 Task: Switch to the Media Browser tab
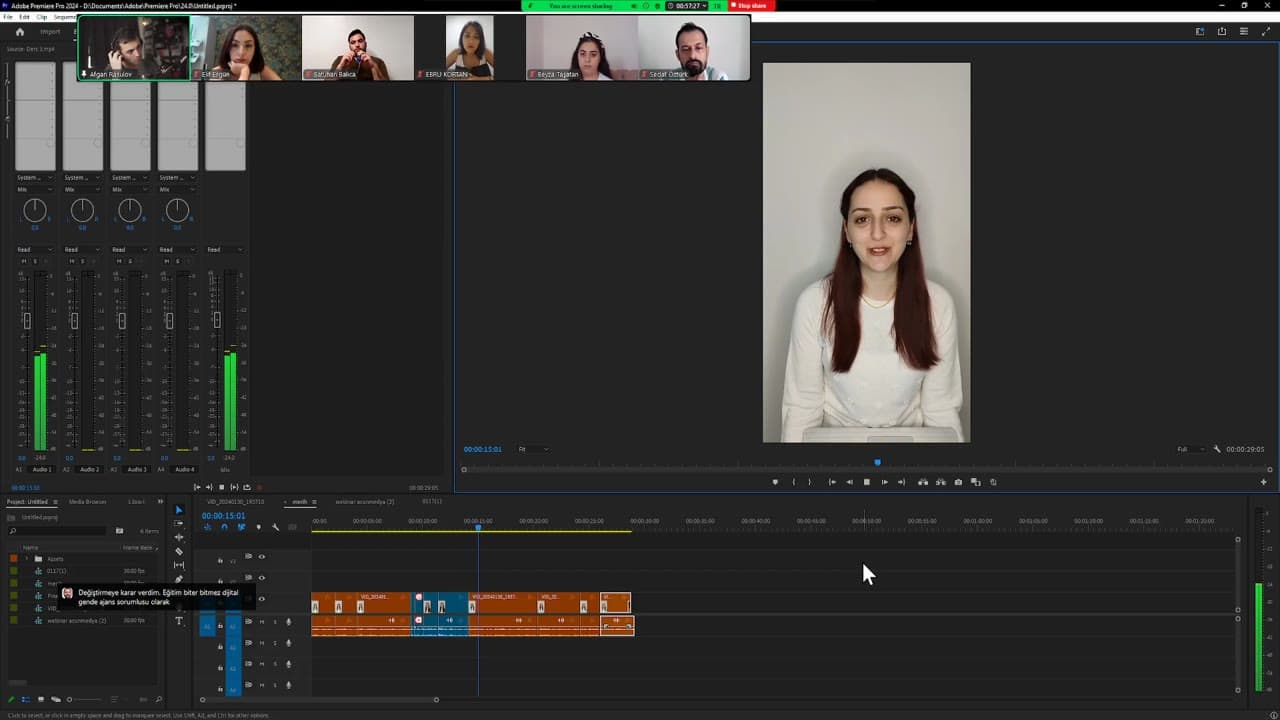pos(87,502)
